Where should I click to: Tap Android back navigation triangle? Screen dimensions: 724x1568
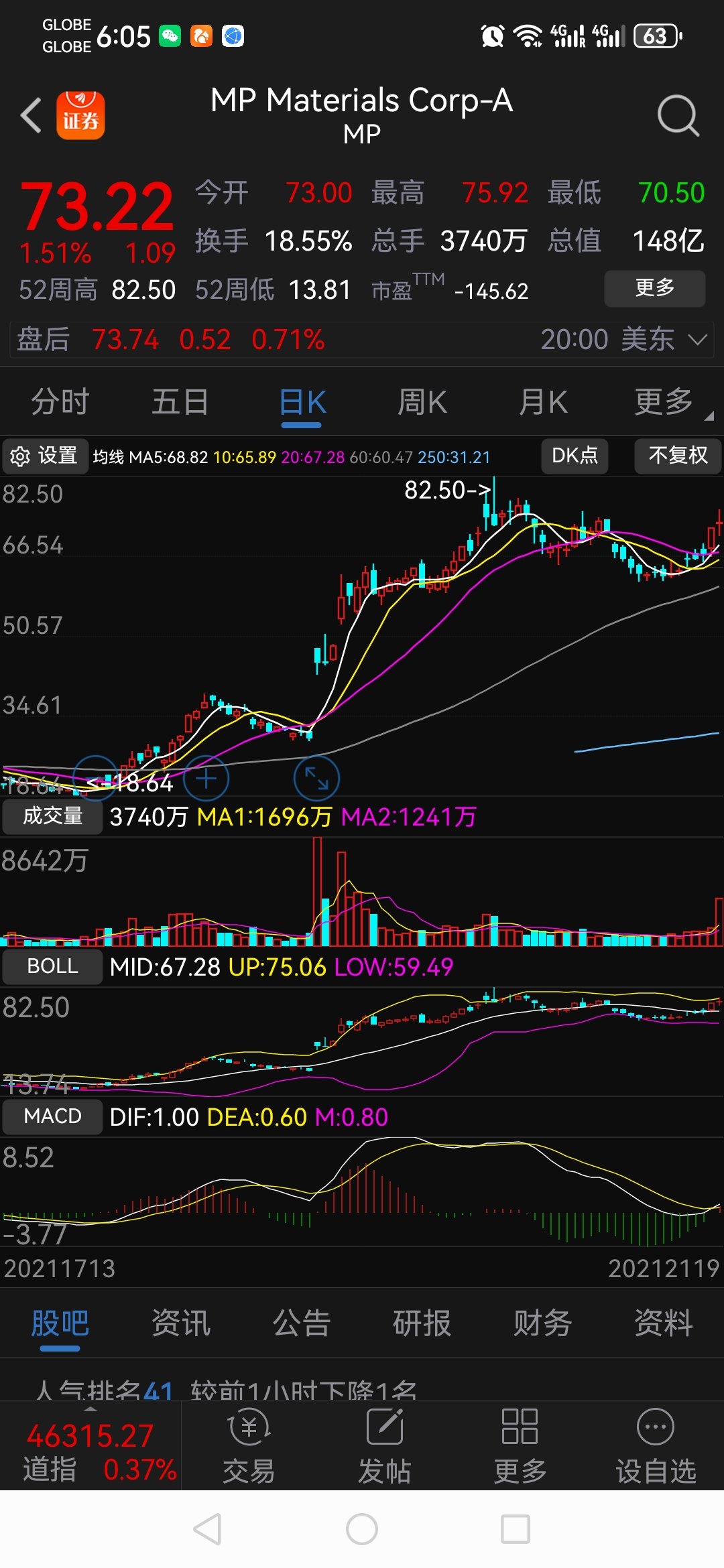point(207,1529)
